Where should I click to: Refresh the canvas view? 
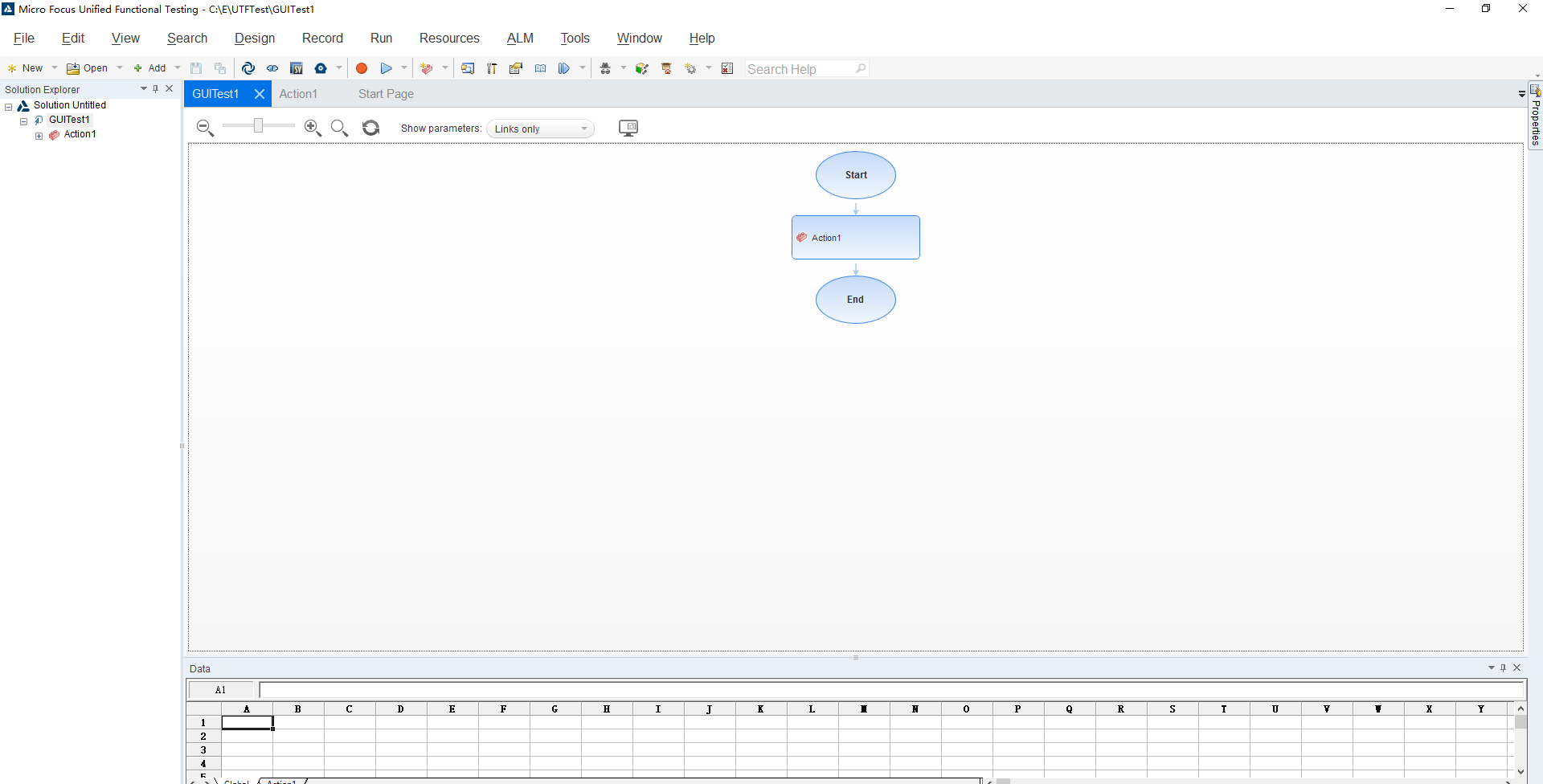(x=370, y=128)
